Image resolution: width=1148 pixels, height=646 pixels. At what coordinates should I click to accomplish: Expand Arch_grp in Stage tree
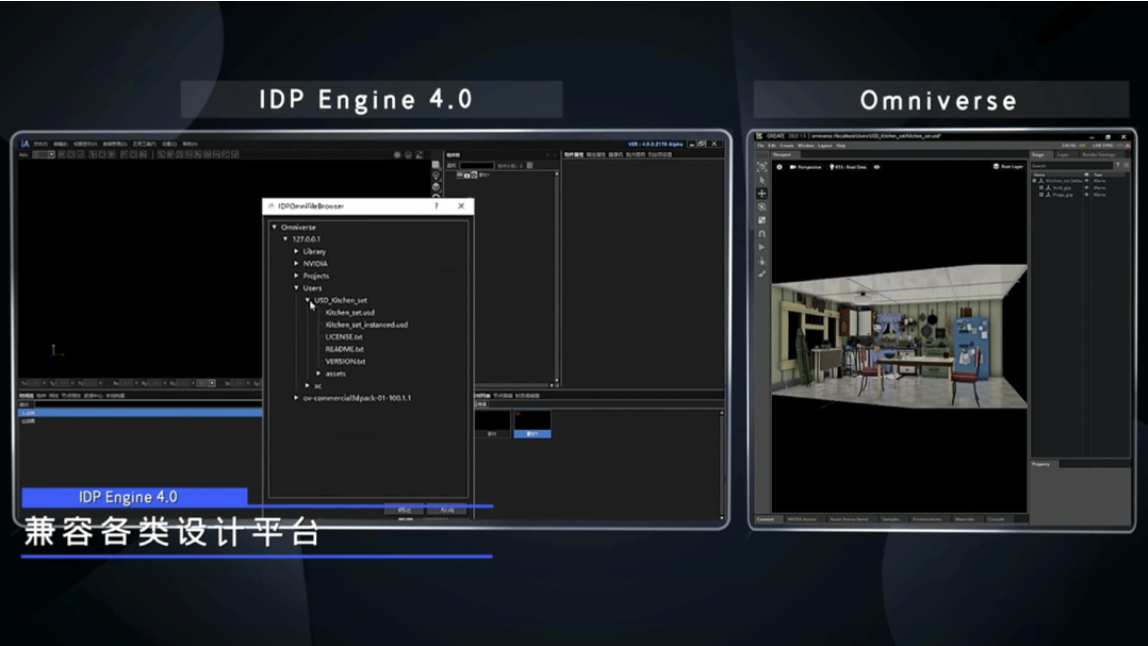point(1041,188)
